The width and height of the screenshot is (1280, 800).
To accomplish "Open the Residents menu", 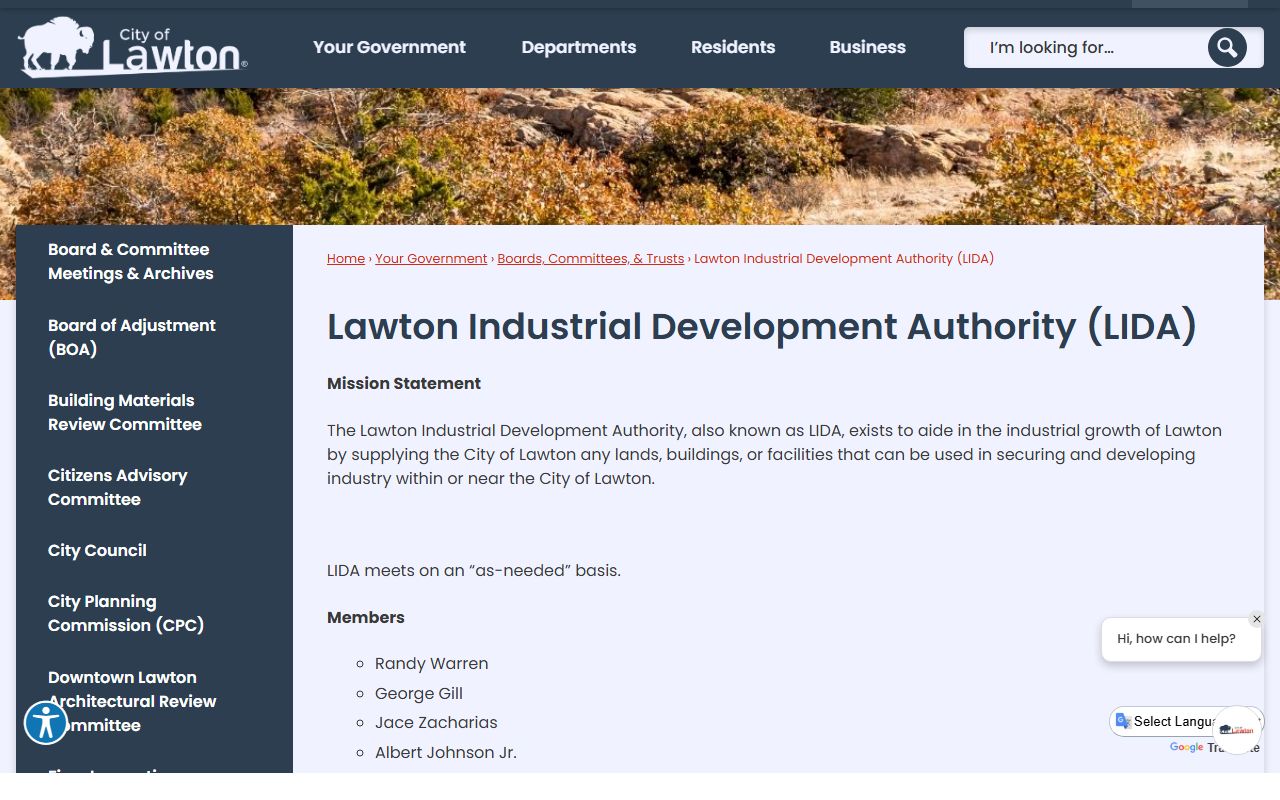I will point(733,47).
